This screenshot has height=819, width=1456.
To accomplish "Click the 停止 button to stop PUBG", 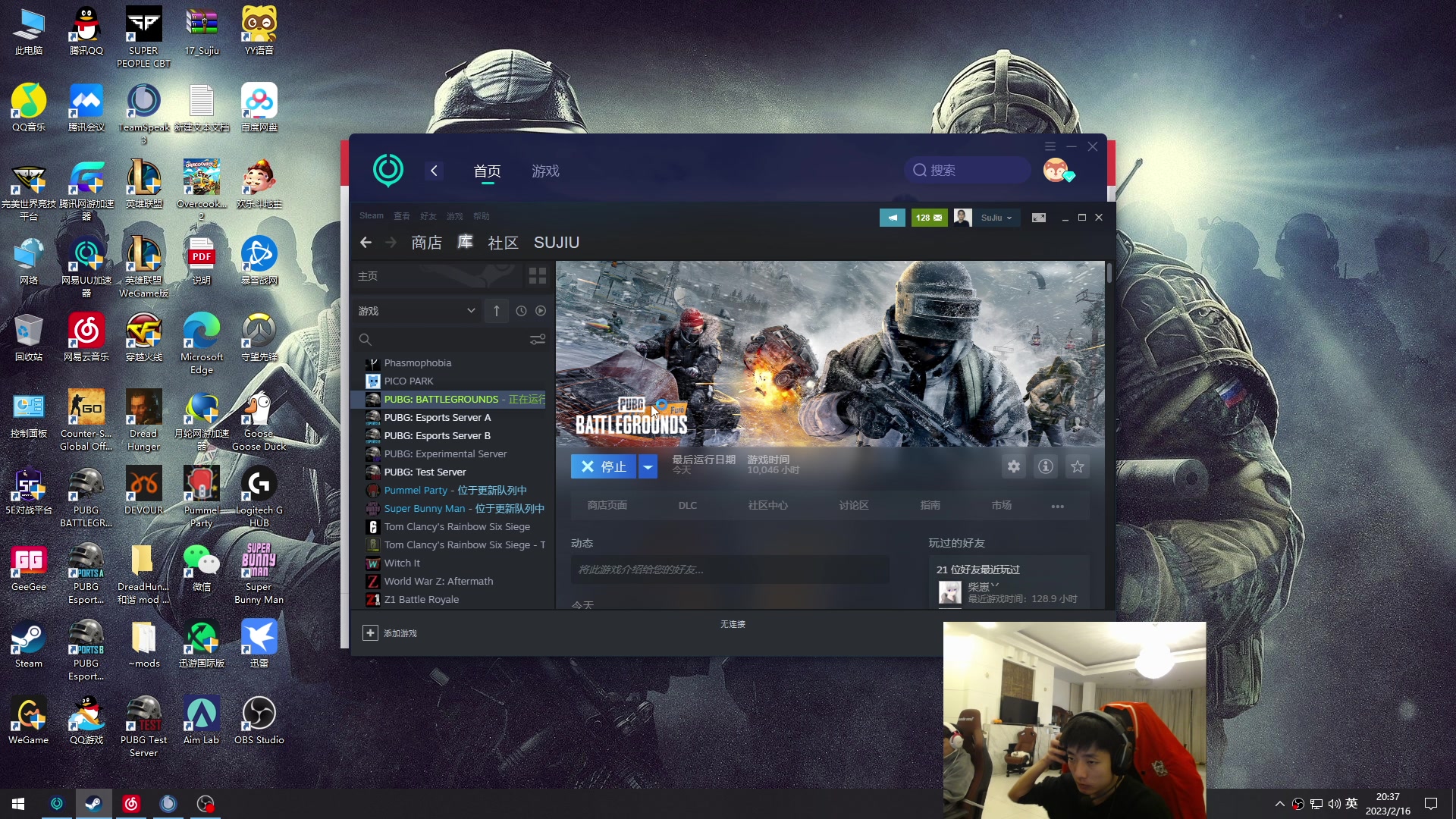I will (604, 467).
